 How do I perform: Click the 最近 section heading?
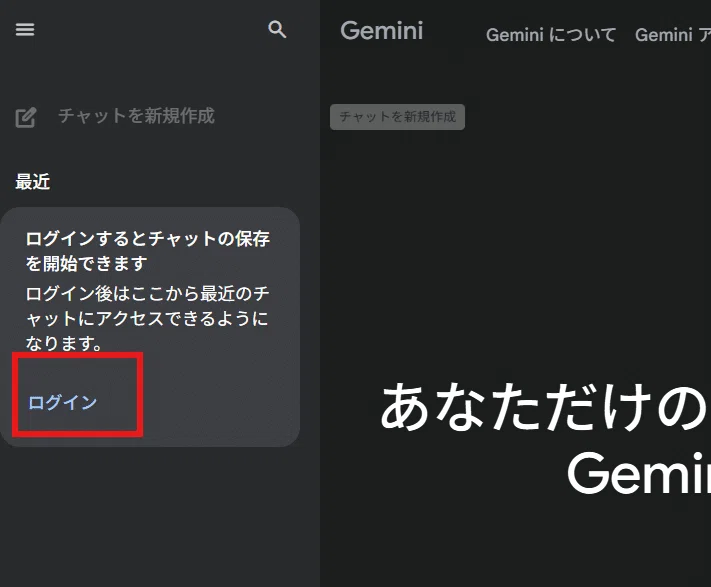click(33, 182)
